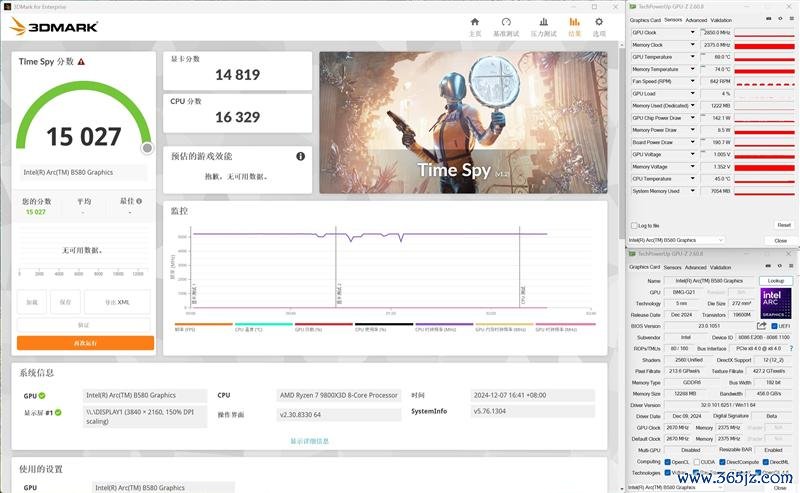Click the orange run again button

point(85,343)
